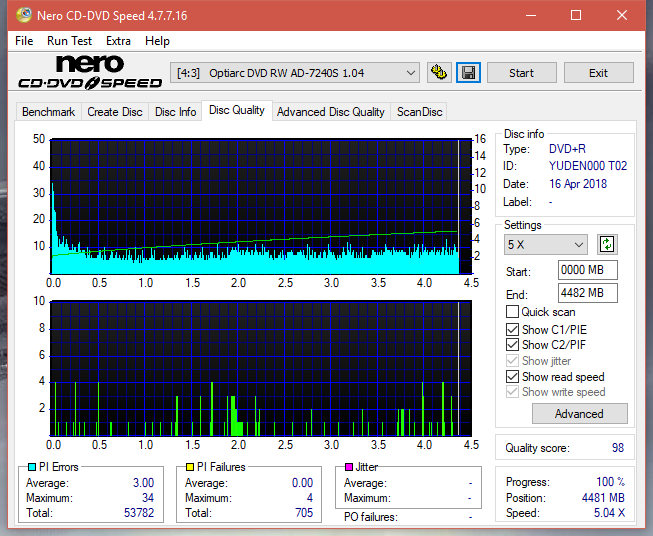The width and height of the screenshot is (653, 536).
Task: Click the magenta Jitter color swatch
Action: 349,467
